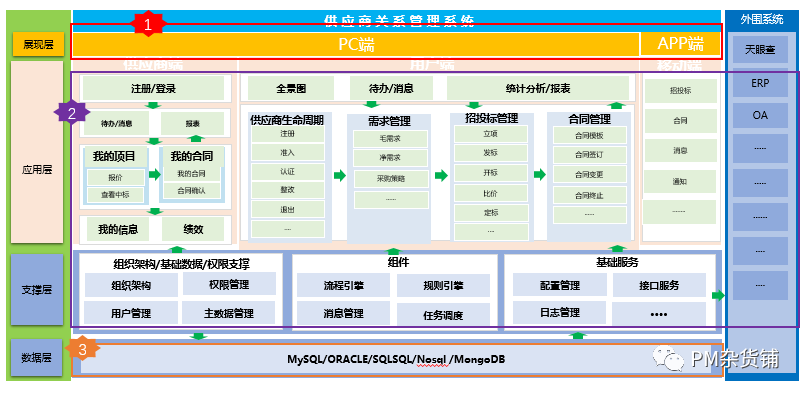
Task: Open the 我的信息 box
Action: tap(118, 229)
